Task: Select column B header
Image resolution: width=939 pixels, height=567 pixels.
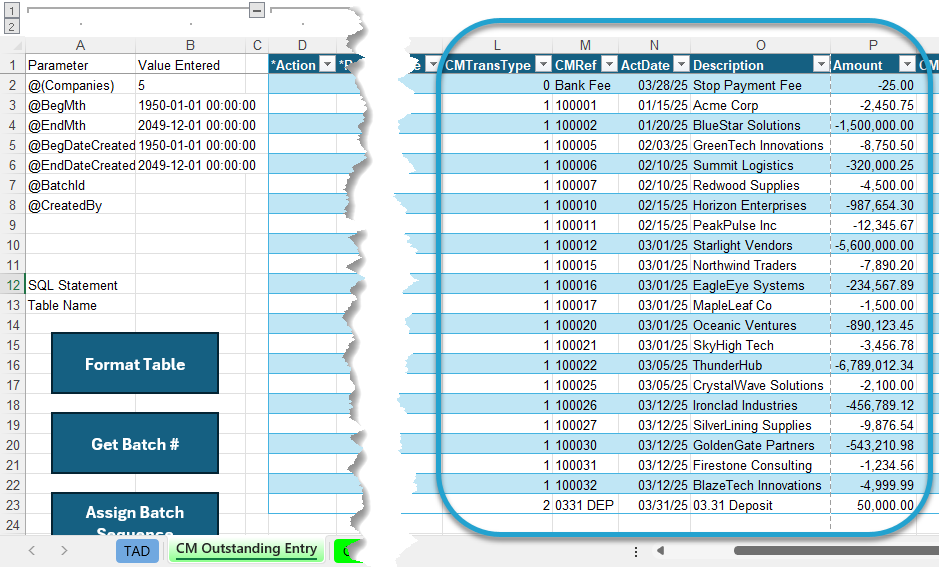Action: (x=190, y=46)
